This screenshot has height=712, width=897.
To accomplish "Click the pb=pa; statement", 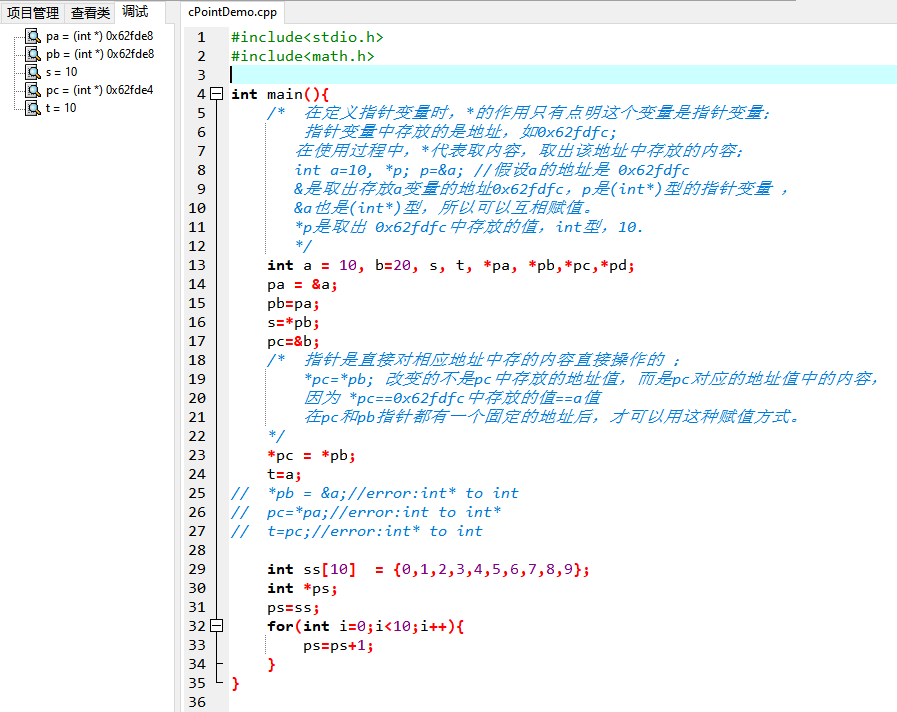I will pos(293,304).
